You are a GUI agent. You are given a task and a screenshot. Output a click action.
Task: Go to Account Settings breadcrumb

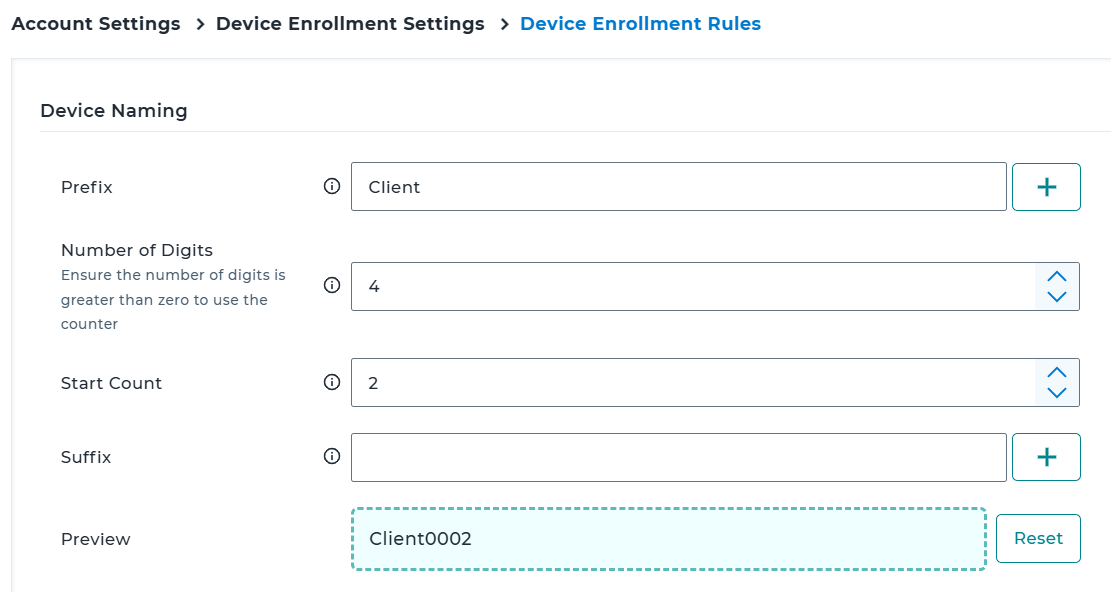point(96,24)
